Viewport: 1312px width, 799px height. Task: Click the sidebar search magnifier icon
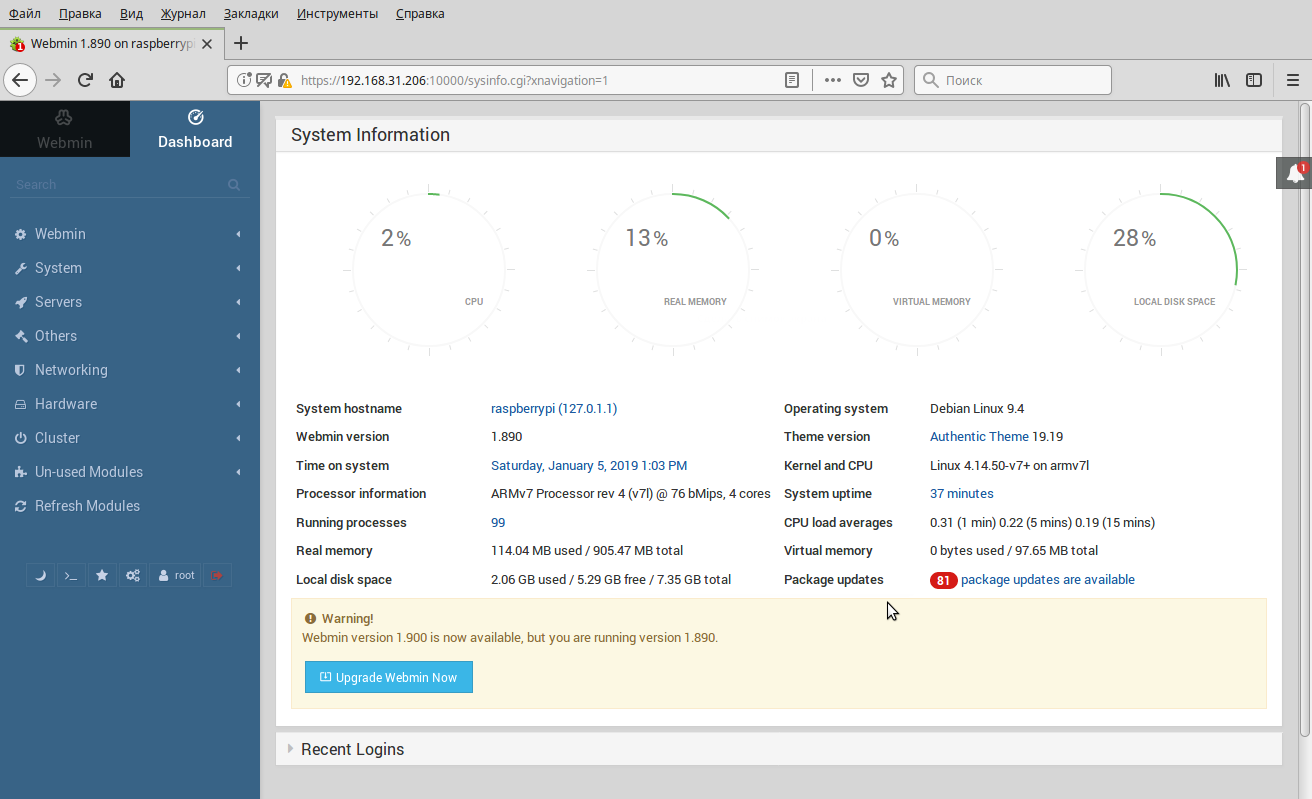click(234, 184)
